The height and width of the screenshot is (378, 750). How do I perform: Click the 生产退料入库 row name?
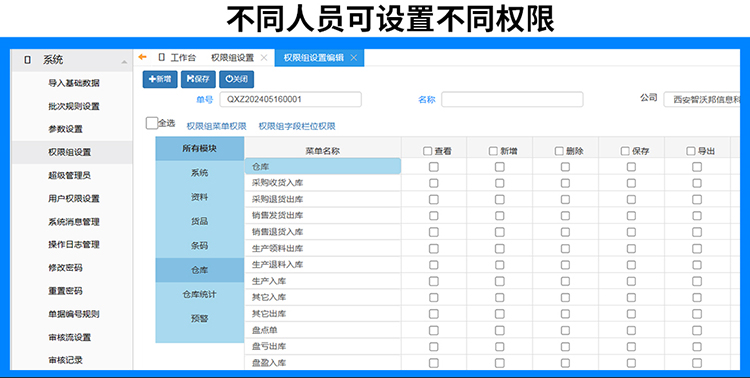pyautogui.click(x=277, y=265)
